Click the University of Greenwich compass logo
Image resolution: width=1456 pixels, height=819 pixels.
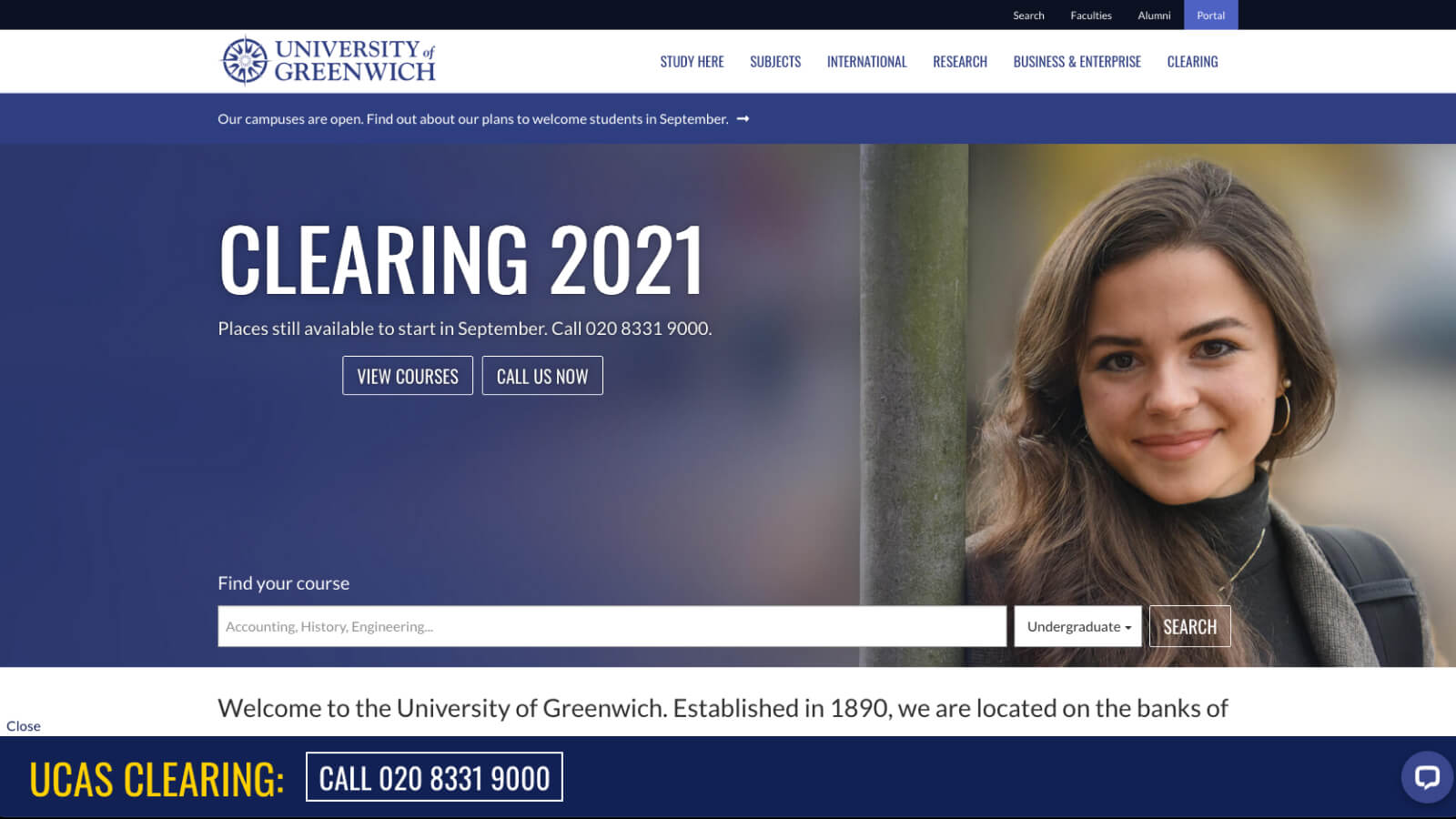245,61
